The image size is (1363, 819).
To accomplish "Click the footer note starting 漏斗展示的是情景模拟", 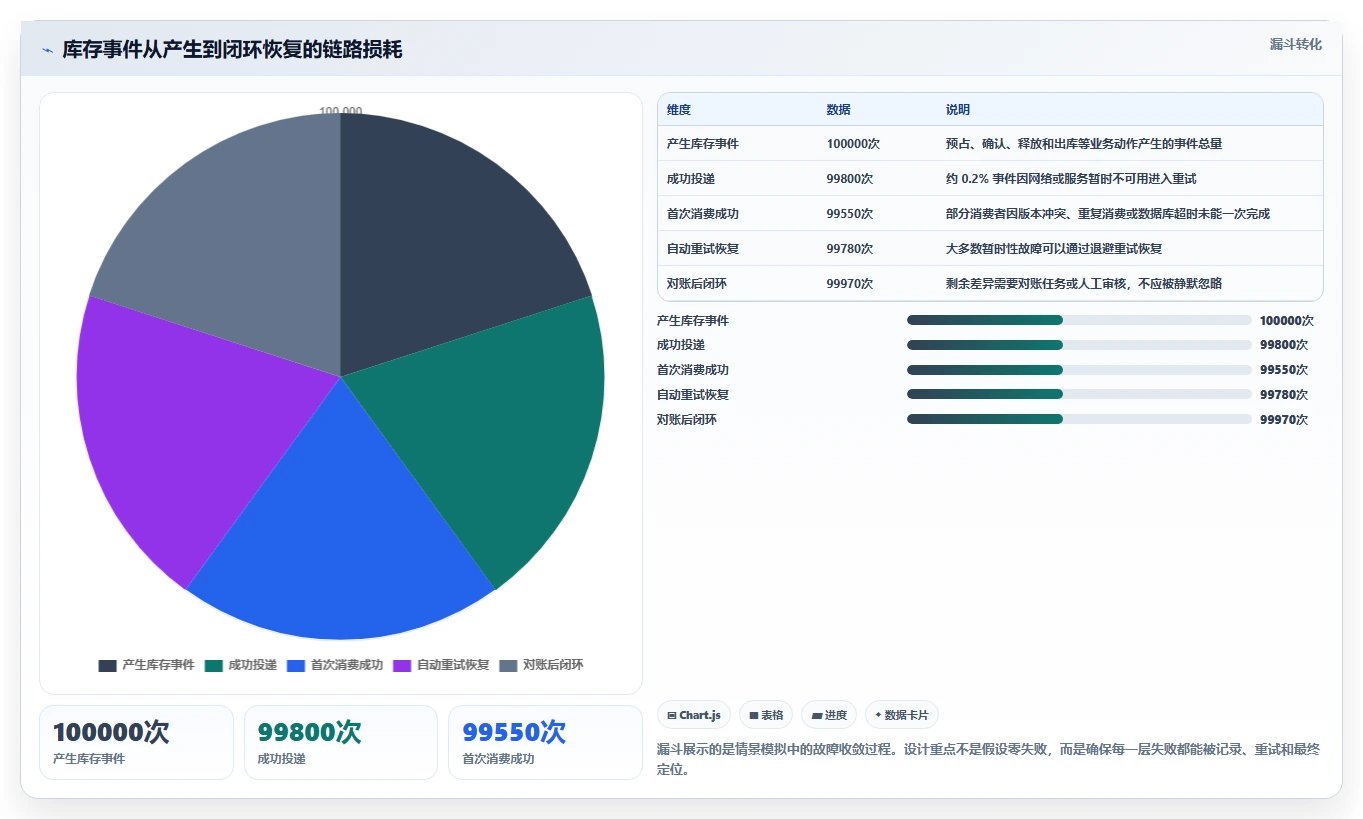I will tap(988, 760).
